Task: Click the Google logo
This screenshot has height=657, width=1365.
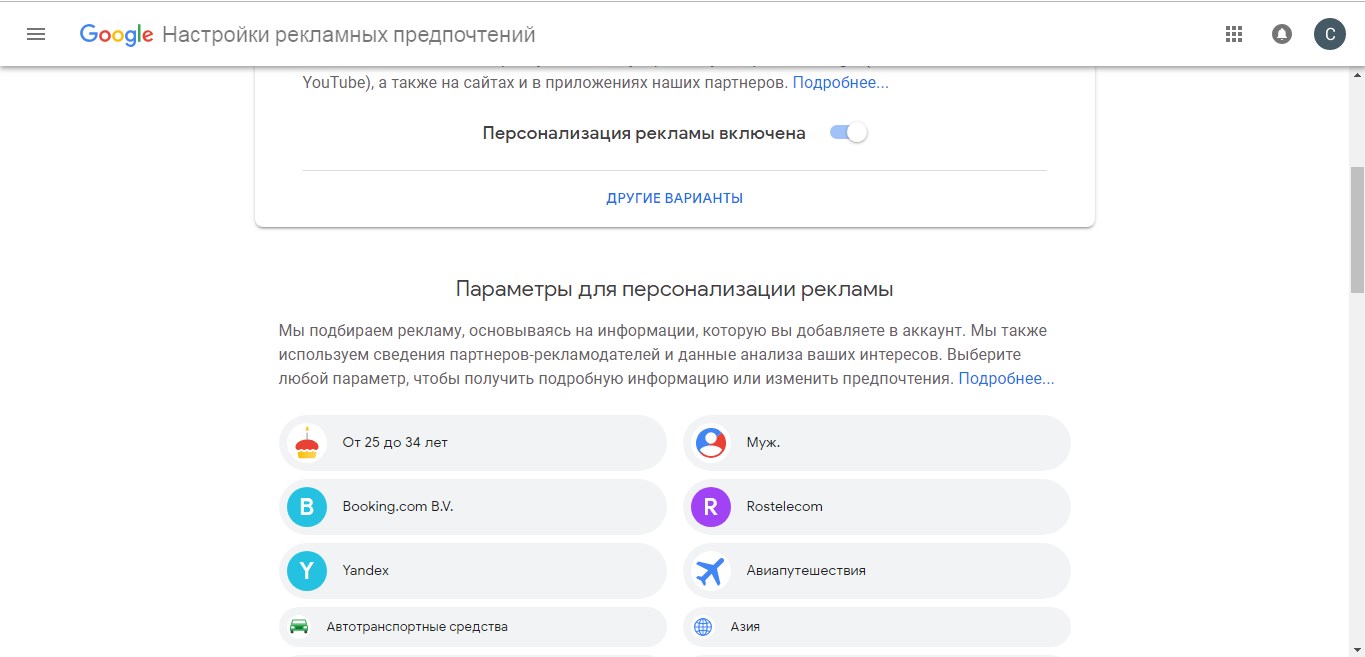Action: point(116,35)
